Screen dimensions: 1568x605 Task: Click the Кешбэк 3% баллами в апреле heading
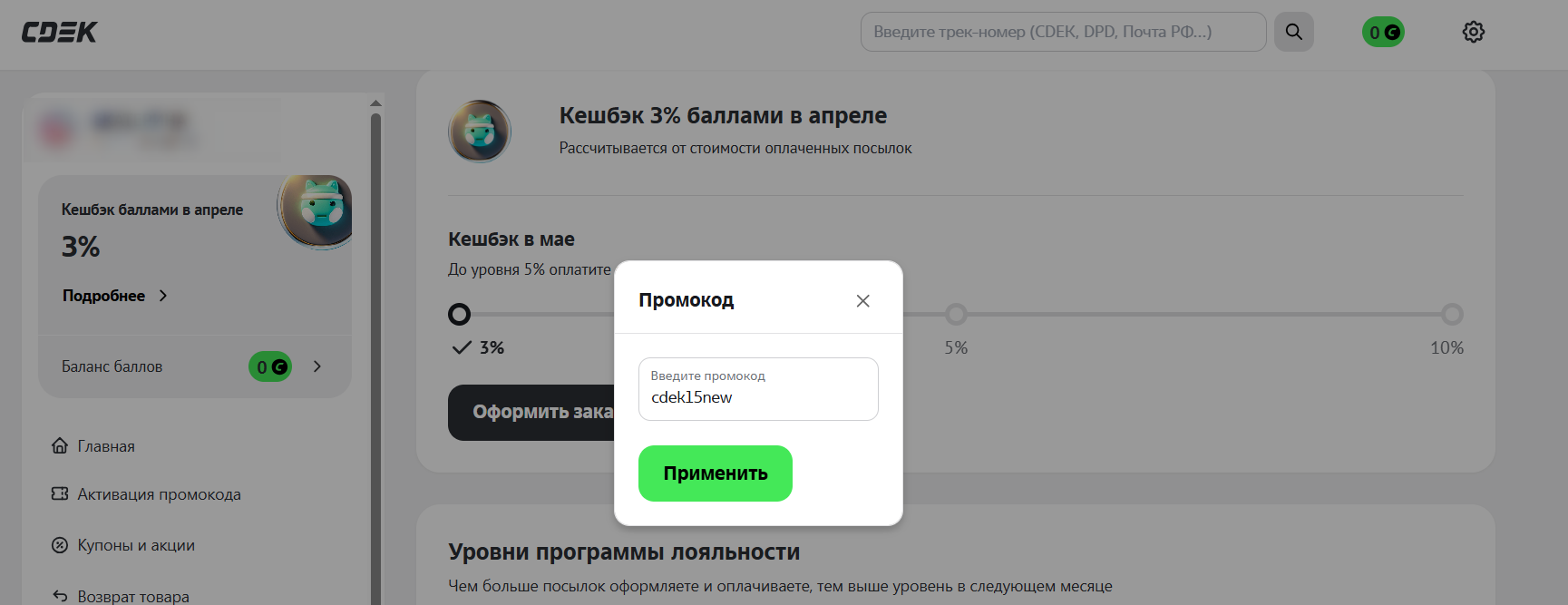pos(723,116)
